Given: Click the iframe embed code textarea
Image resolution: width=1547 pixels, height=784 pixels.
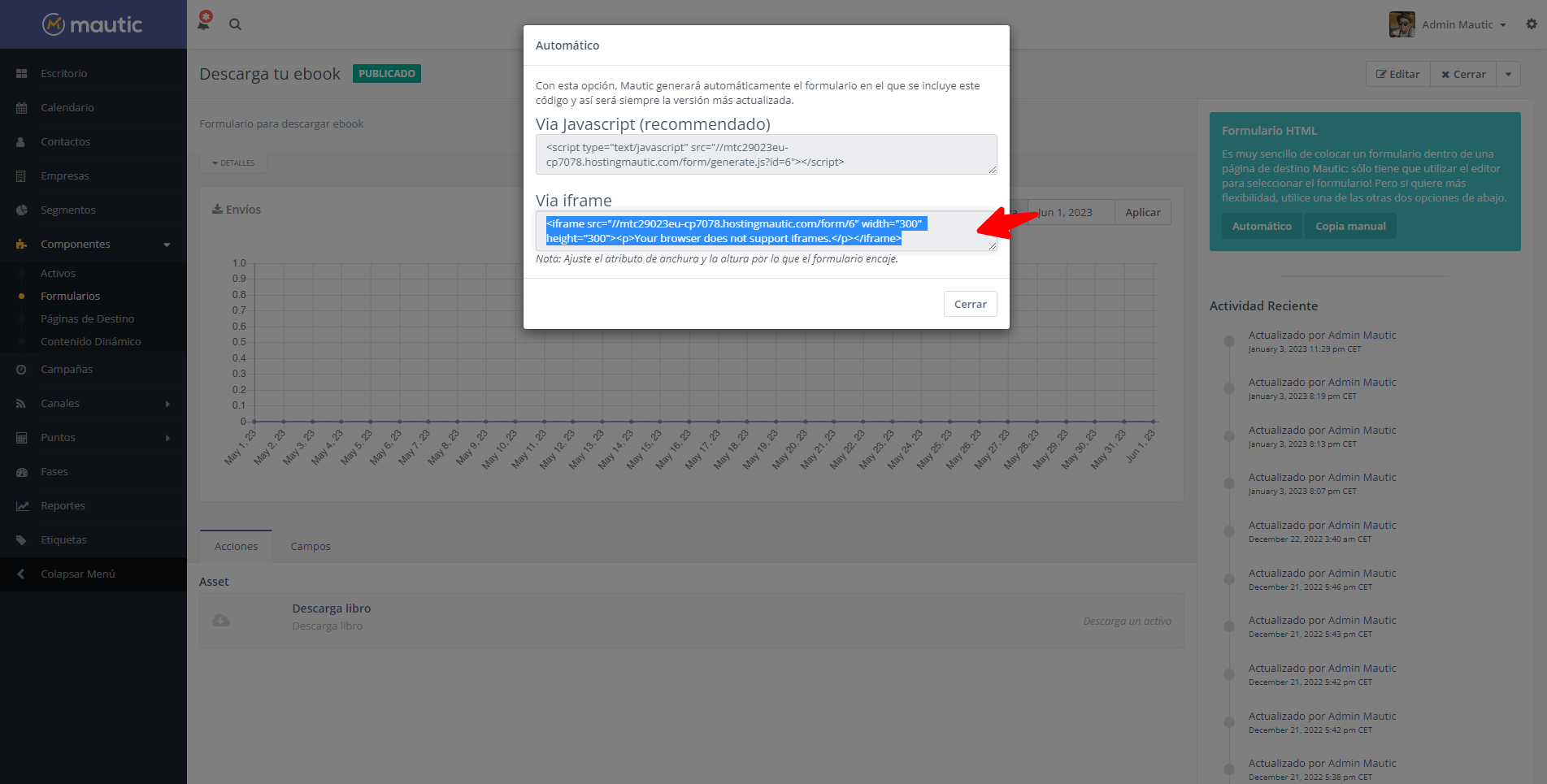Looking at the screenshot, I should point(767,231).
